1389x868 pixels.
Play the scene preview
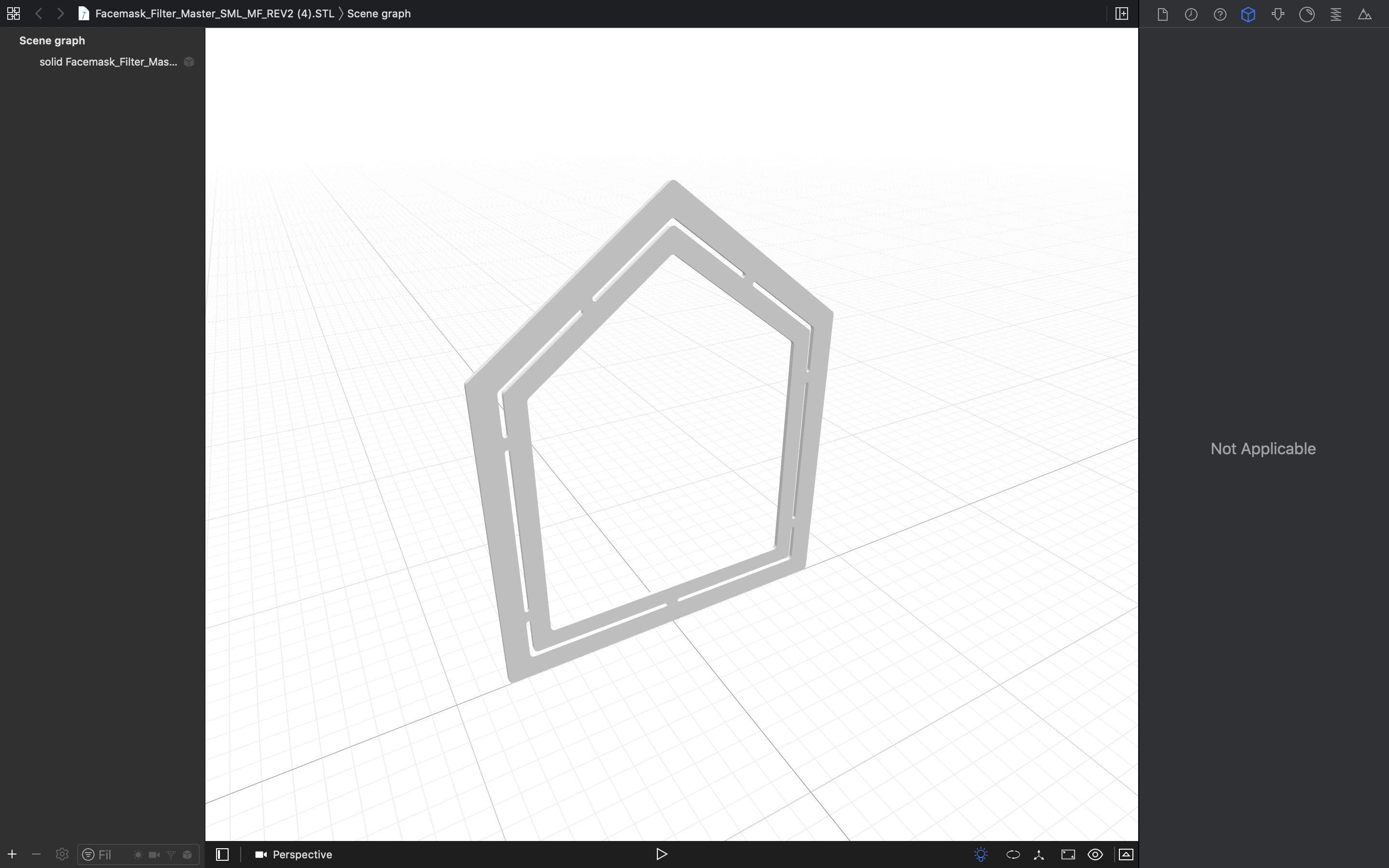(x=661, y=854)
